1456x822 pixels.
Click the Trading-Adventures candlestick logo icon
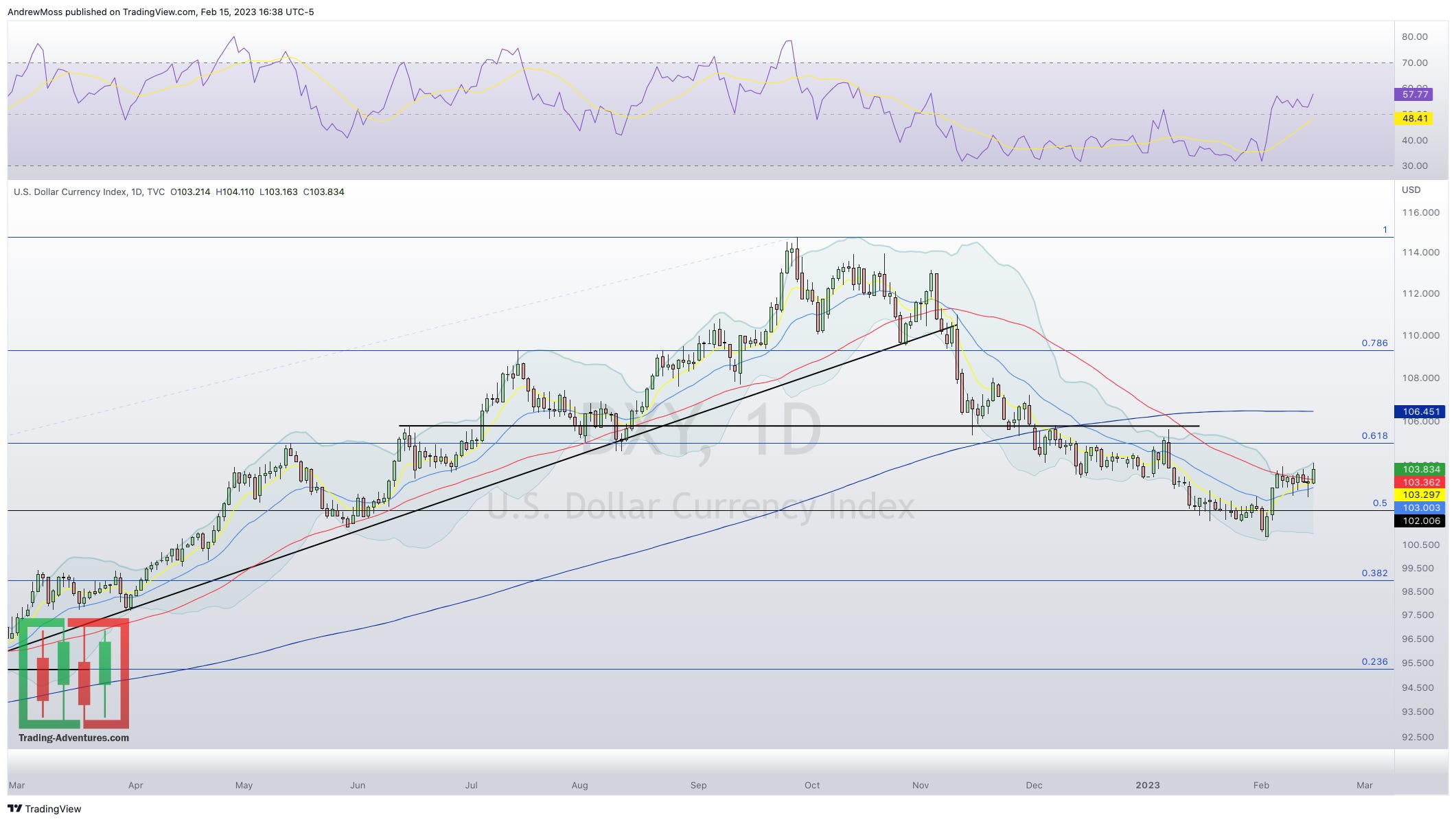[73, 673]
